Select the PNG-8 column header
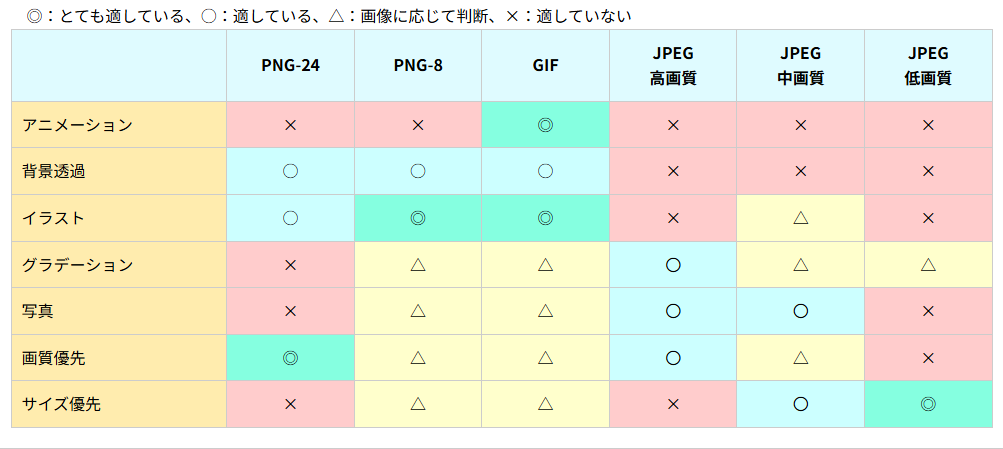 click(x=418, y=66)
